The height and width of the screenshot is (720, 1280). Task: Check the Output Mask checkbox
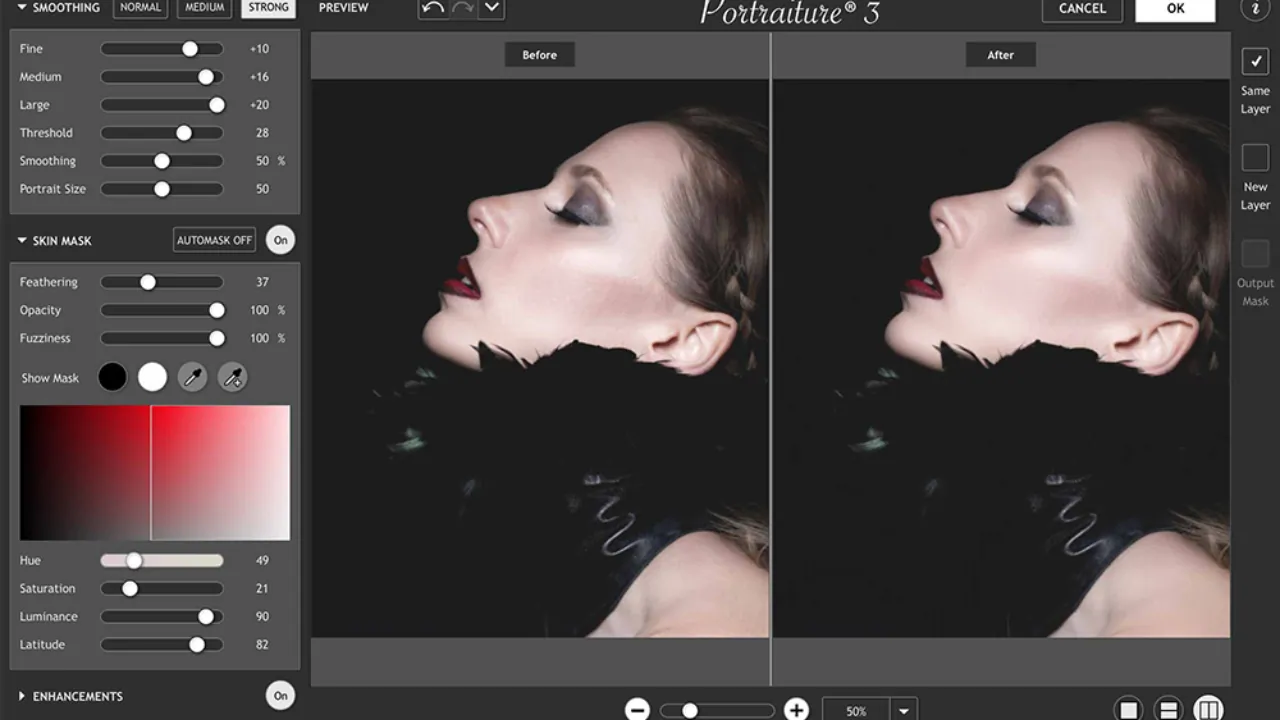[x=1255, y=253]
